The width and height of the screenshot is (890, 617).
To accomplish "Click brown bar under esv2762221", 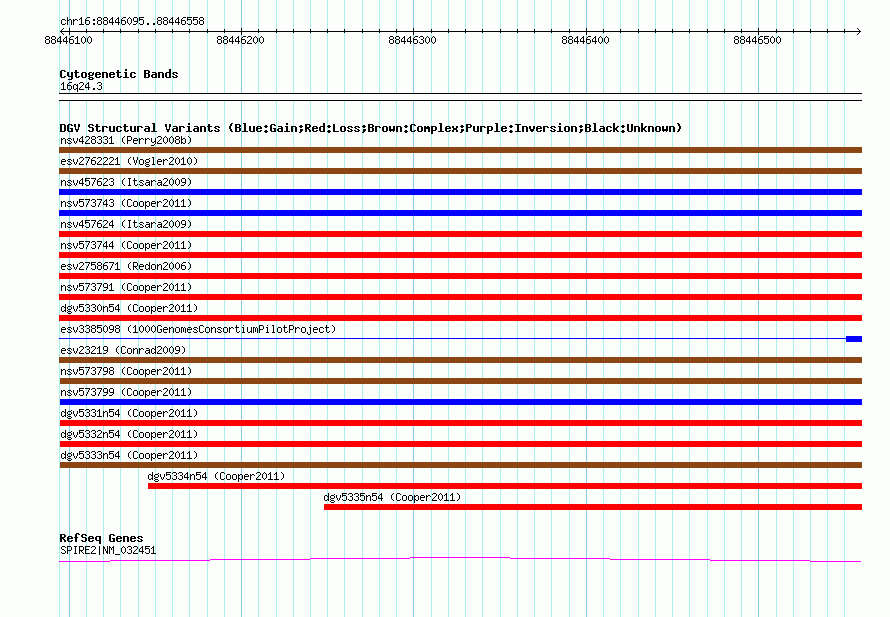I will point(460,171).
